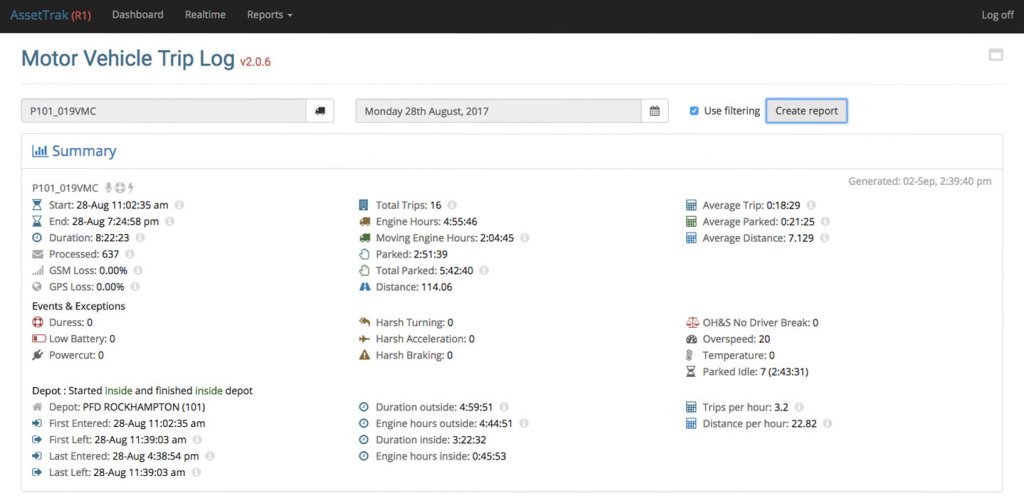Click the AssetTrak brand logo link
The height and width of the screenshot is (503, 1024).
50,15
